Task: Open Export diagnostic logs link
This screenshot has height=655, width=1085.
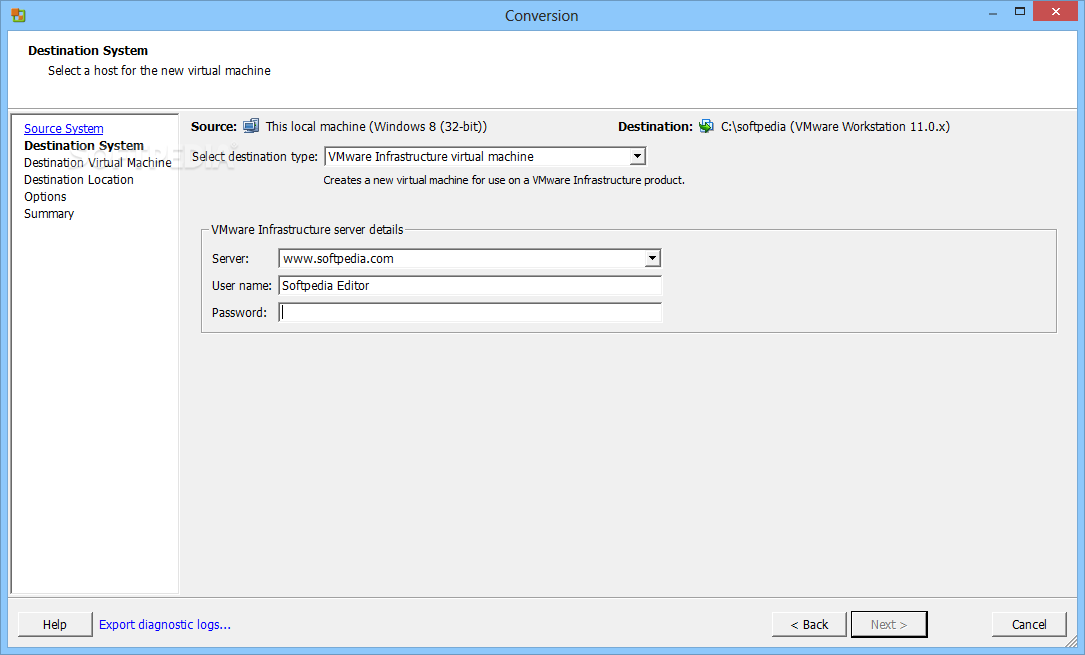Action: point(165,625)
